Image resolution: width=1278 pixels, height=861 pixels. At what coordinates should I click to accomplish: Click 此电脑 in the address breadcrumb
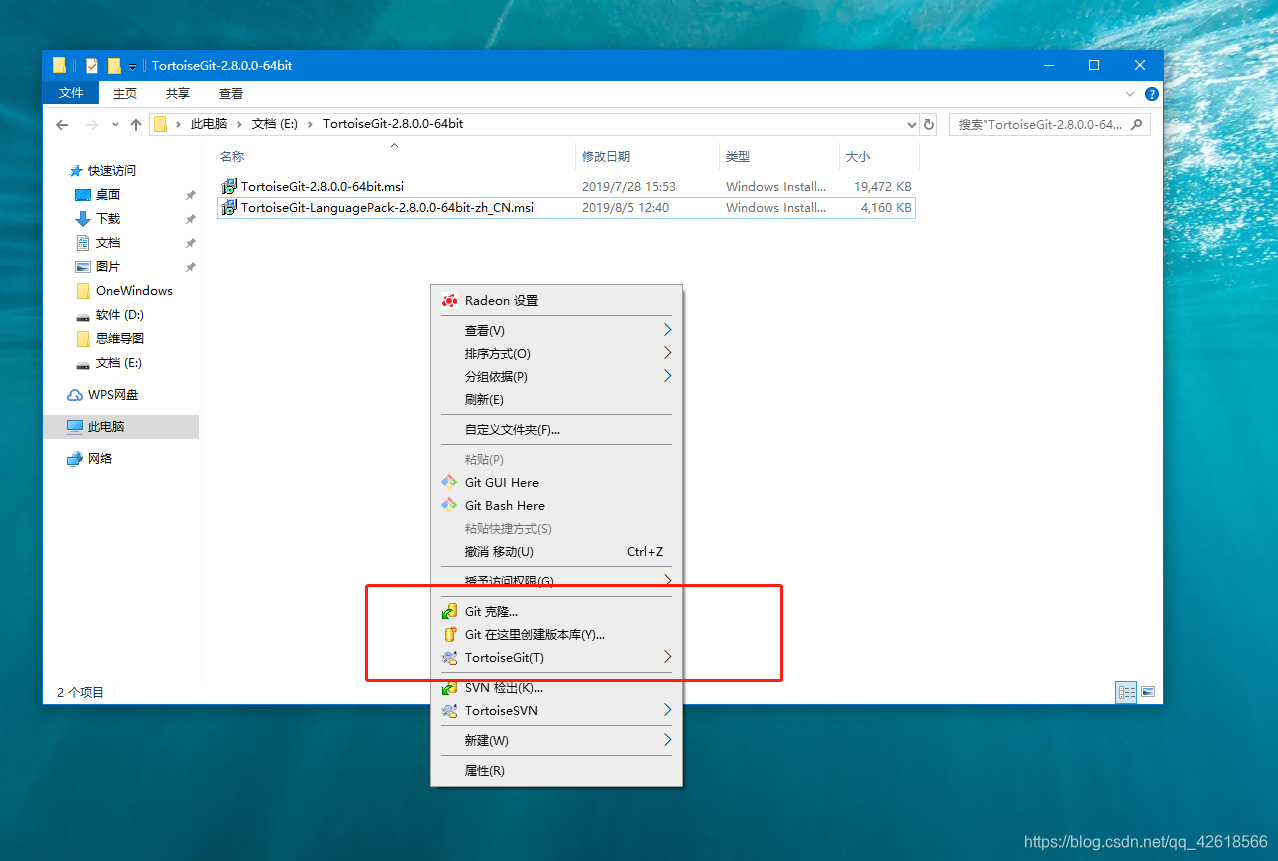coord(209,124)
